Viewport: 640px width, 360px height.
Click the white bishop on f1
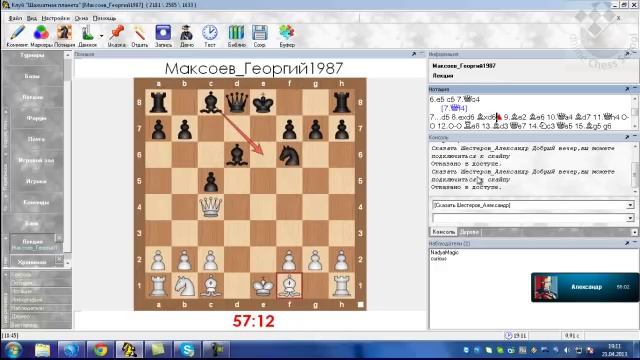(289, 286)
